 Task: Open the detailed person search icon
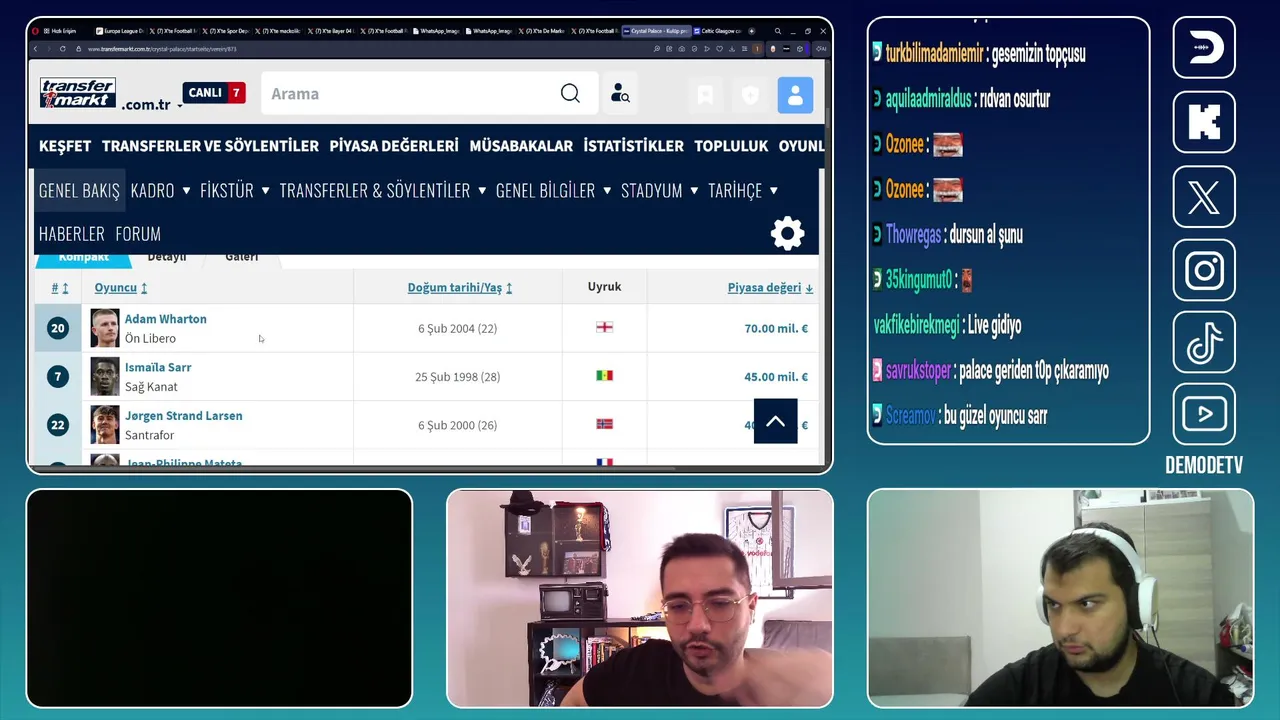click(x=620, y=94)
